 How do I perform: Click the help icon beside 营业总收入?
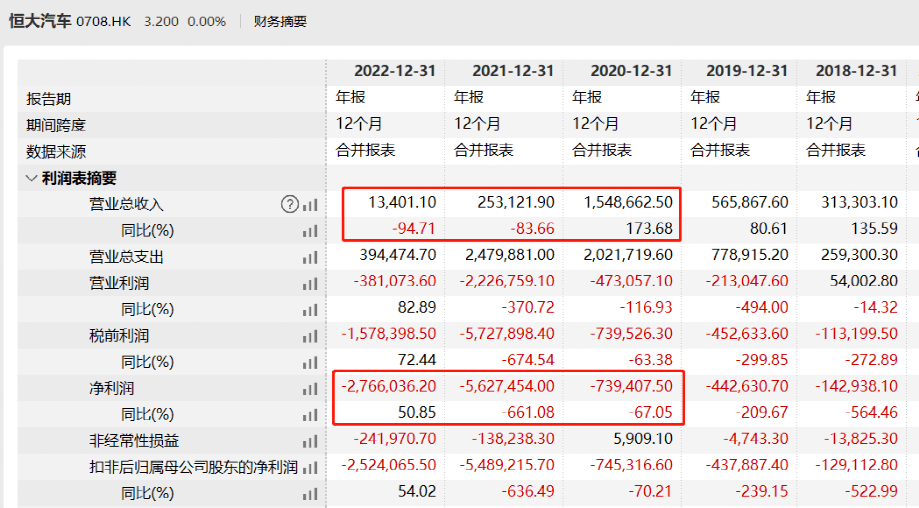(x=290, y=204)
